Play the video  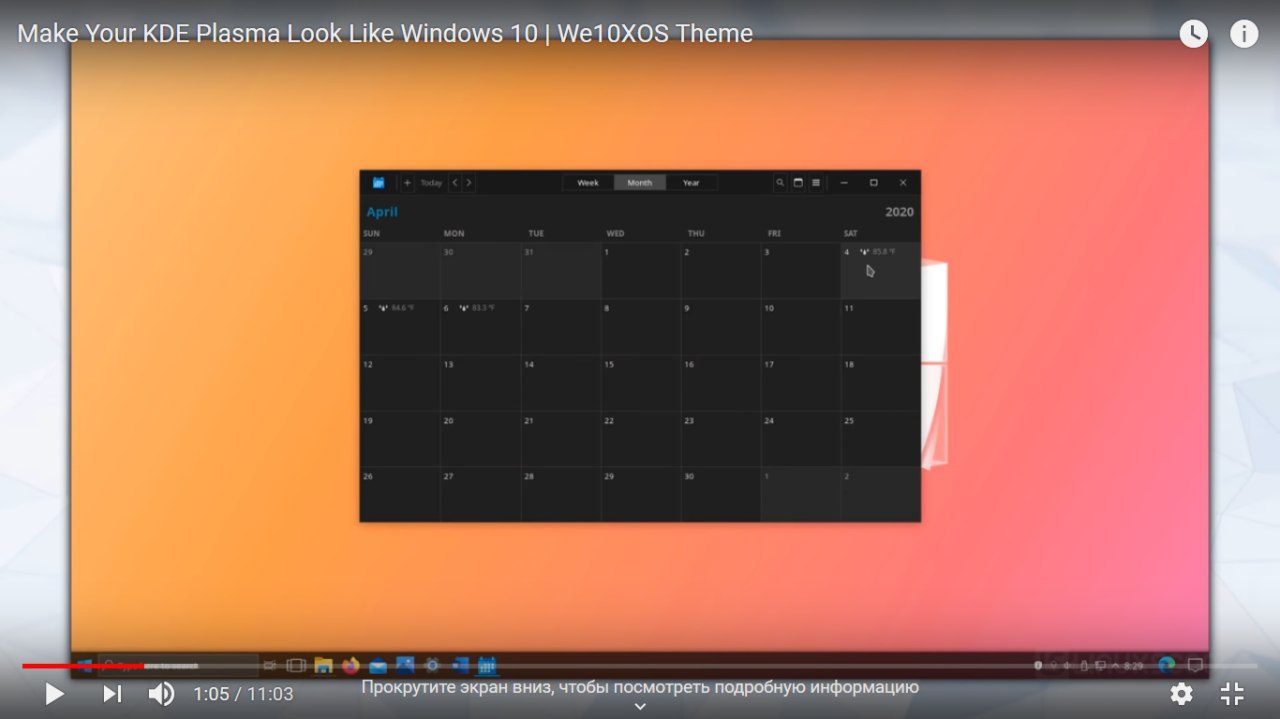(55, 693)
